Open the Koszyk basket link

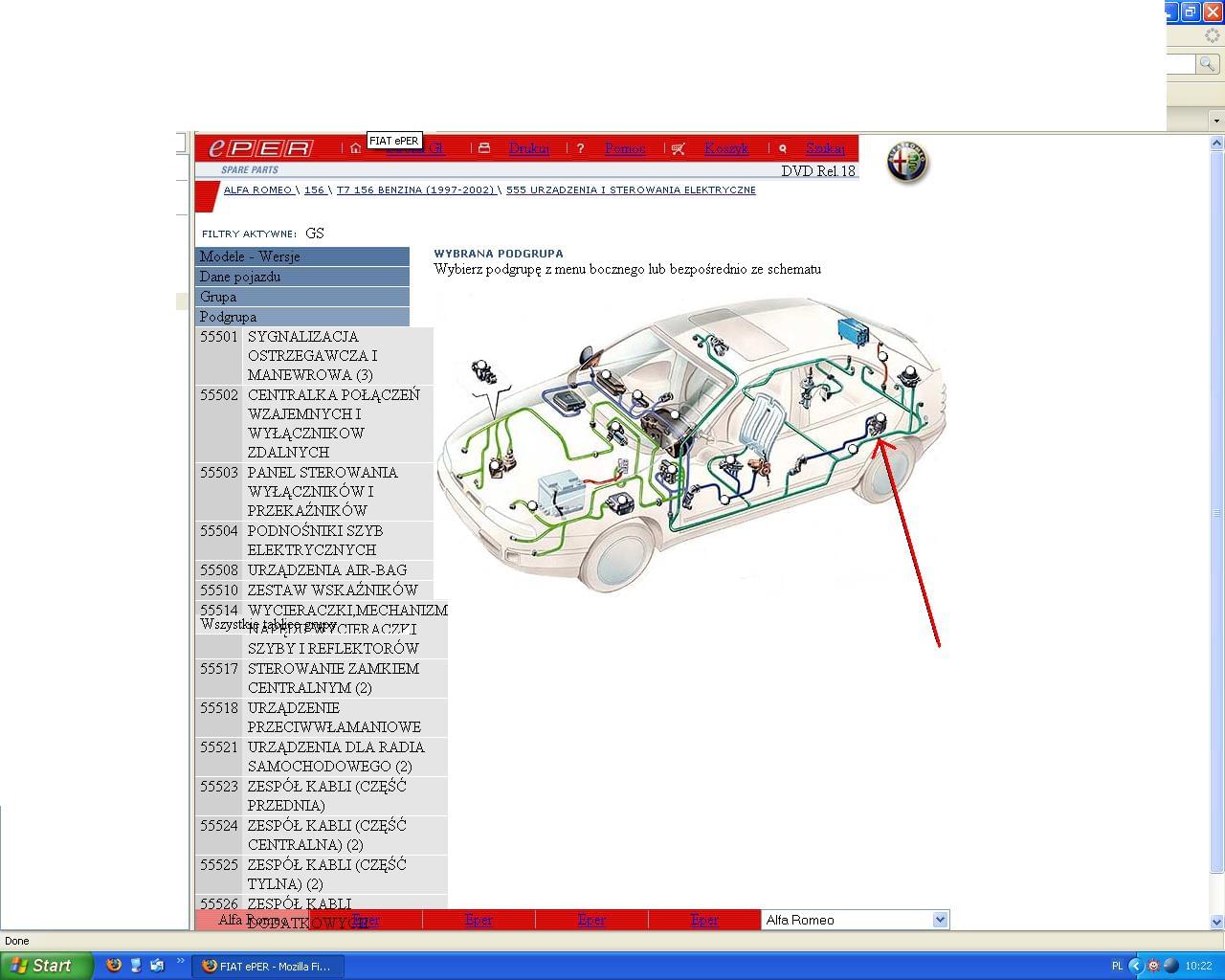coord(726,148)
